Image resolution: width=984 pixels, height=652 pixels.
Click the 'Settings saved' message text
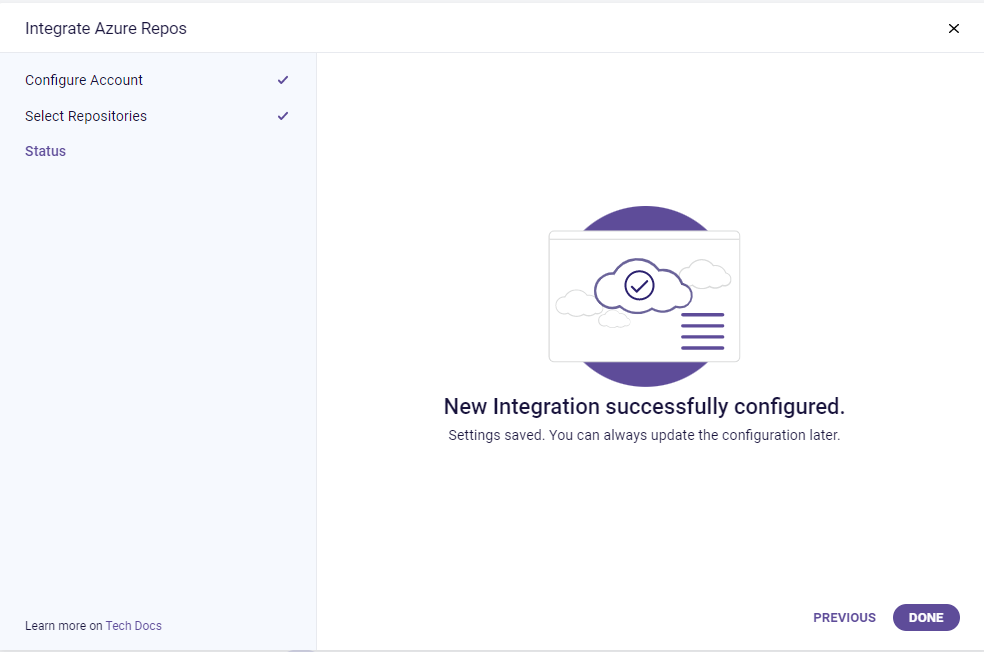(644, 435)
